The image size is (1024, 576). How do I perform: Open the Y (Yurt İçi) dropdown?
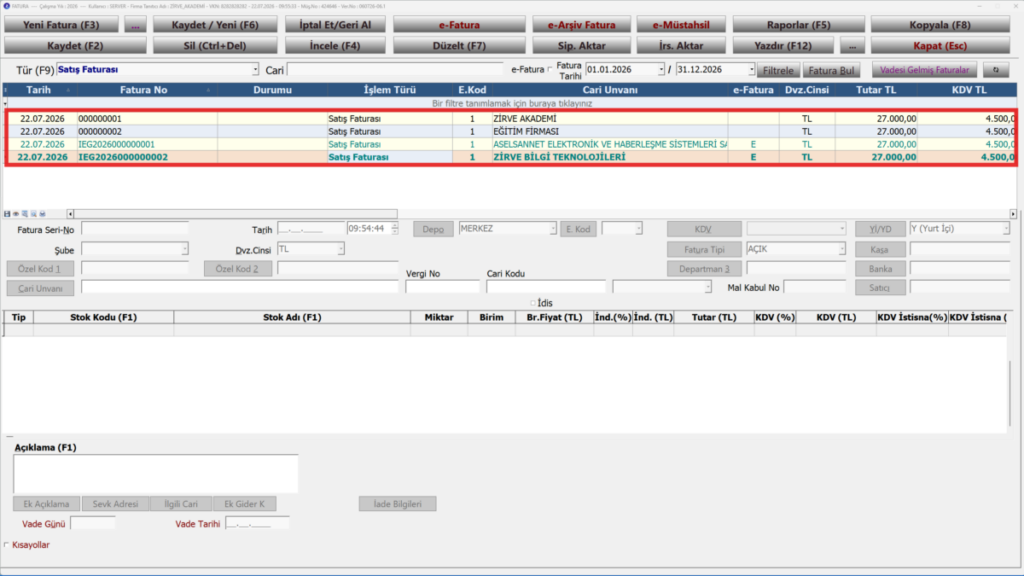click(1006, 229)
